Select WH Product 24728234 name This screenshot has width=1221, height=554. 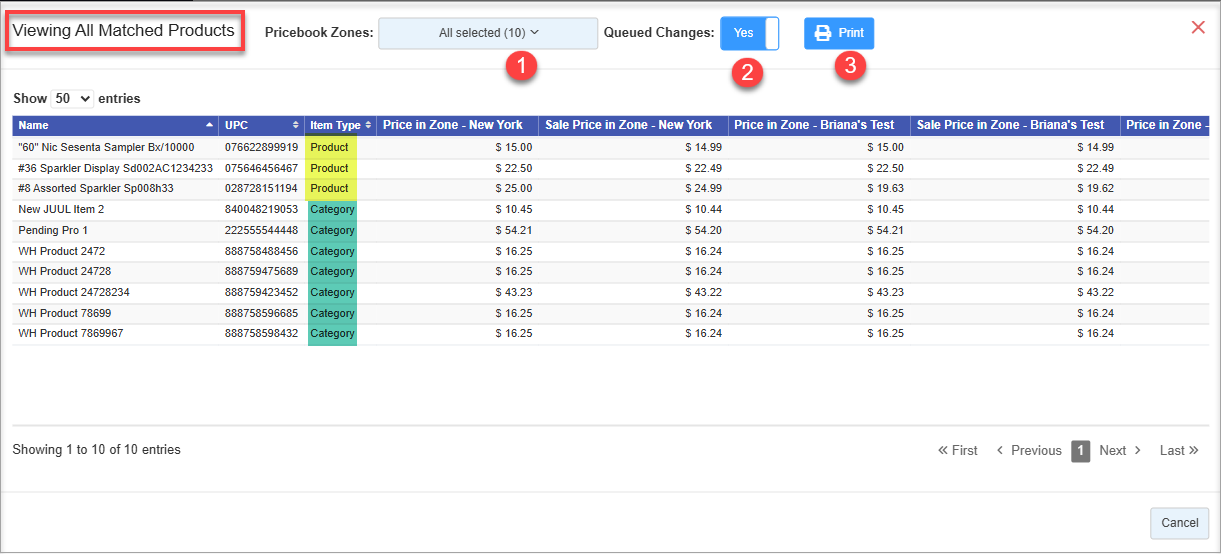point(74,292)
